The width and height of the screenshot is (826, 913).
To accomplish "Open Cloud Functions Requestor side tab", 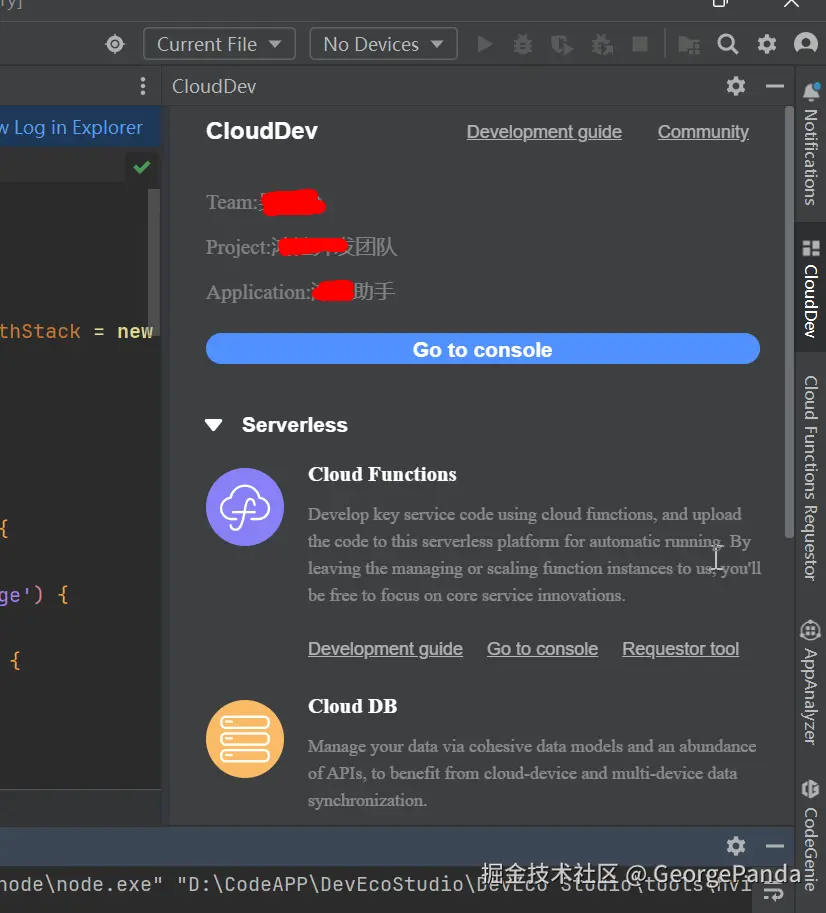I will pyautogui.click(x=810, y=477).
